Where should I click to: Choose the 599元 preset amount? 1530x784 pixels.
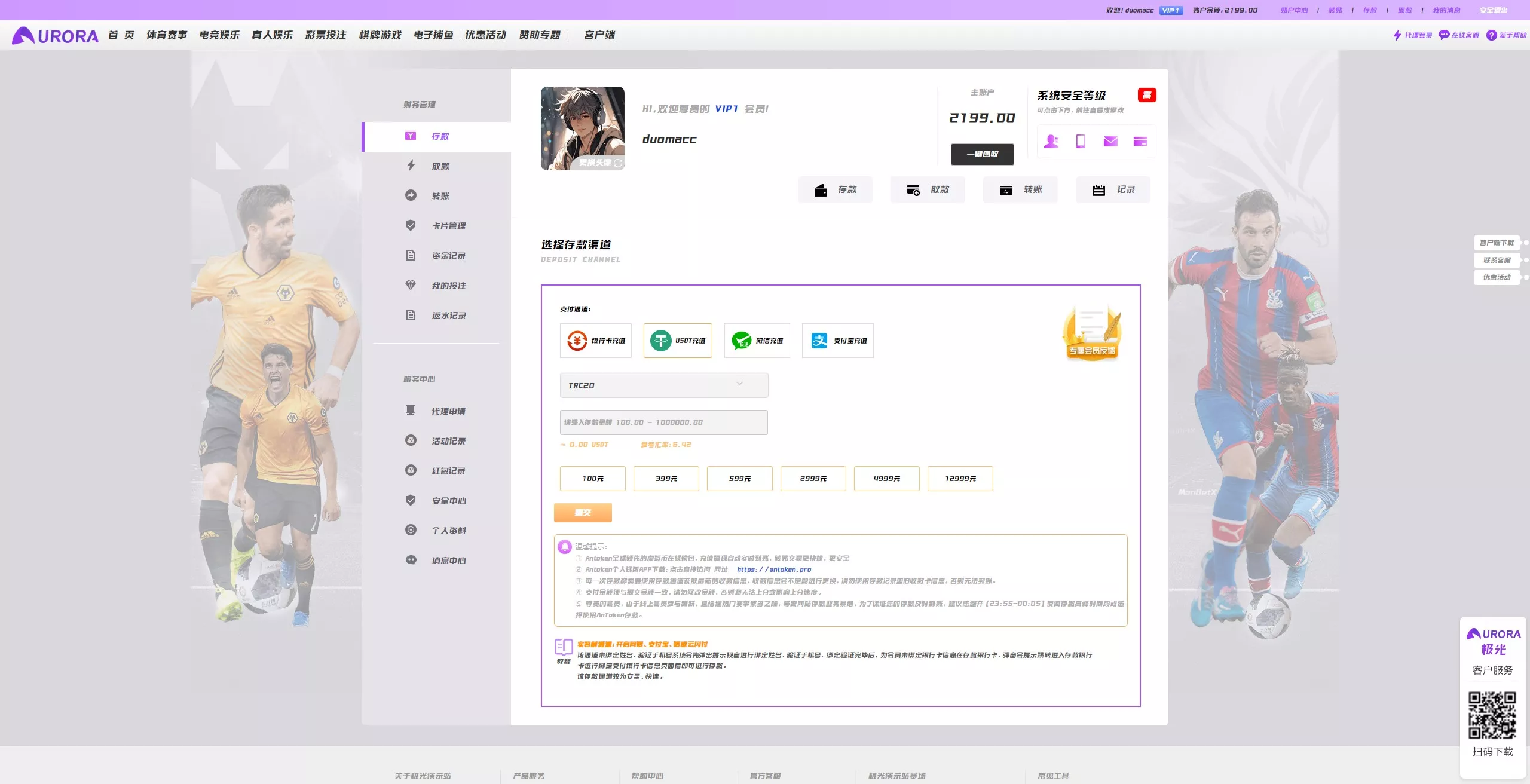pos(740,479)
